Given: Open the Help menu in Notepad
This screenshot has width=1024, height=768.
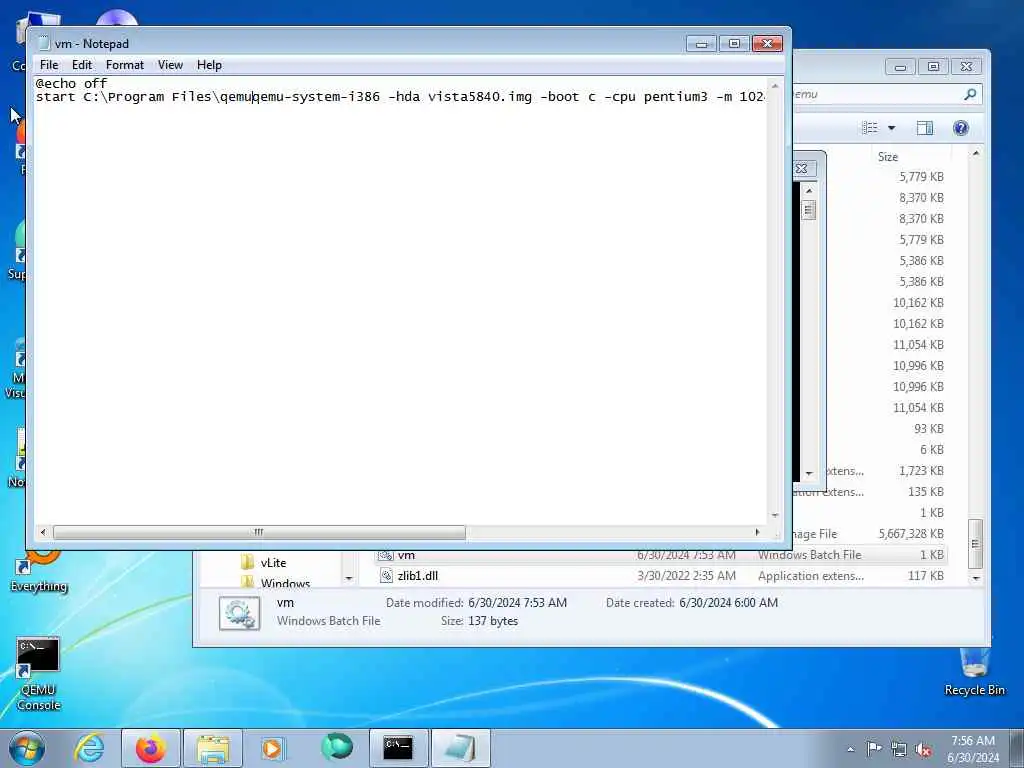Looking at the screenshot, I should pos(209,65).
